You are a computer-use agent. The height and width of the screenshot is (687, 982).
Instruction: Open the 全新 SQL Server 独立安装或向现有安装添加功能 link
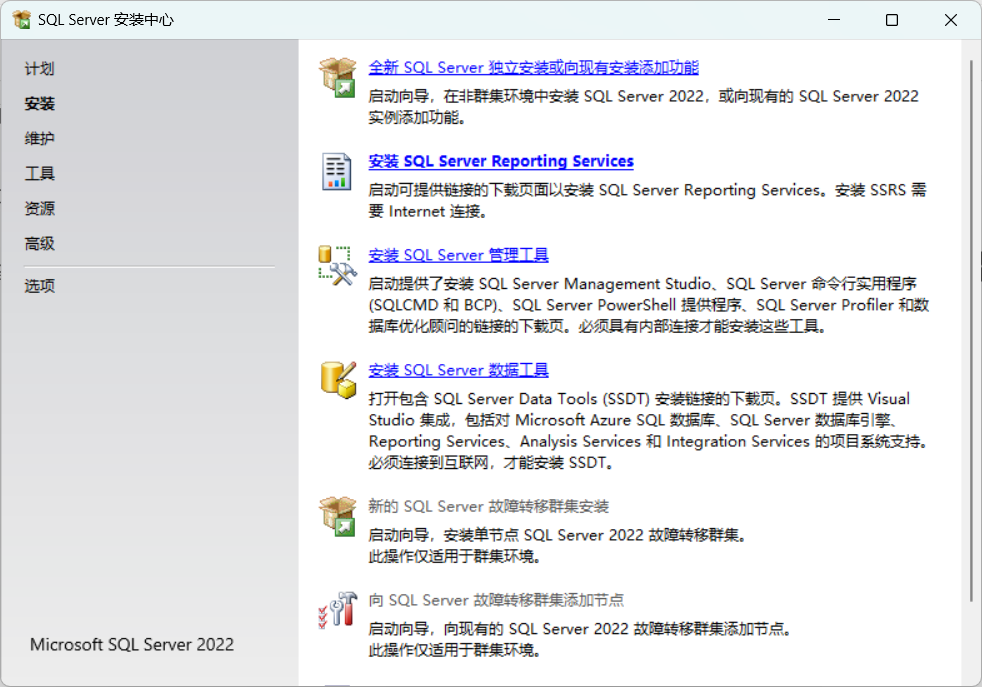click(533, 67)
